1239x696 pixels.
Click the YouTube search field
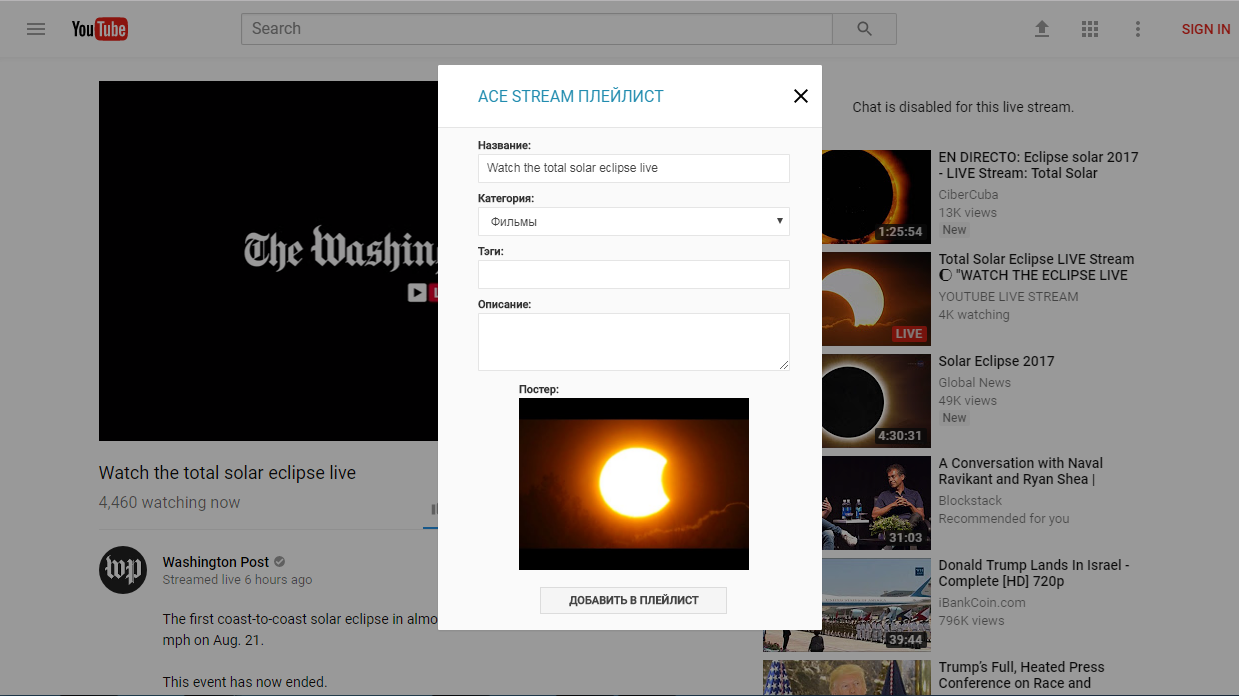point(537,29)
